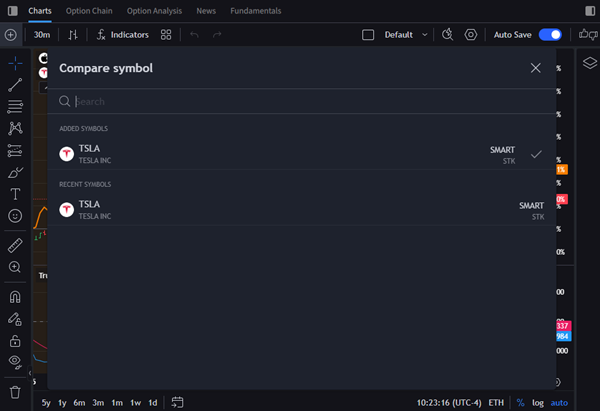Select the trend line tool
600x411 pixels.
[15, 85]
